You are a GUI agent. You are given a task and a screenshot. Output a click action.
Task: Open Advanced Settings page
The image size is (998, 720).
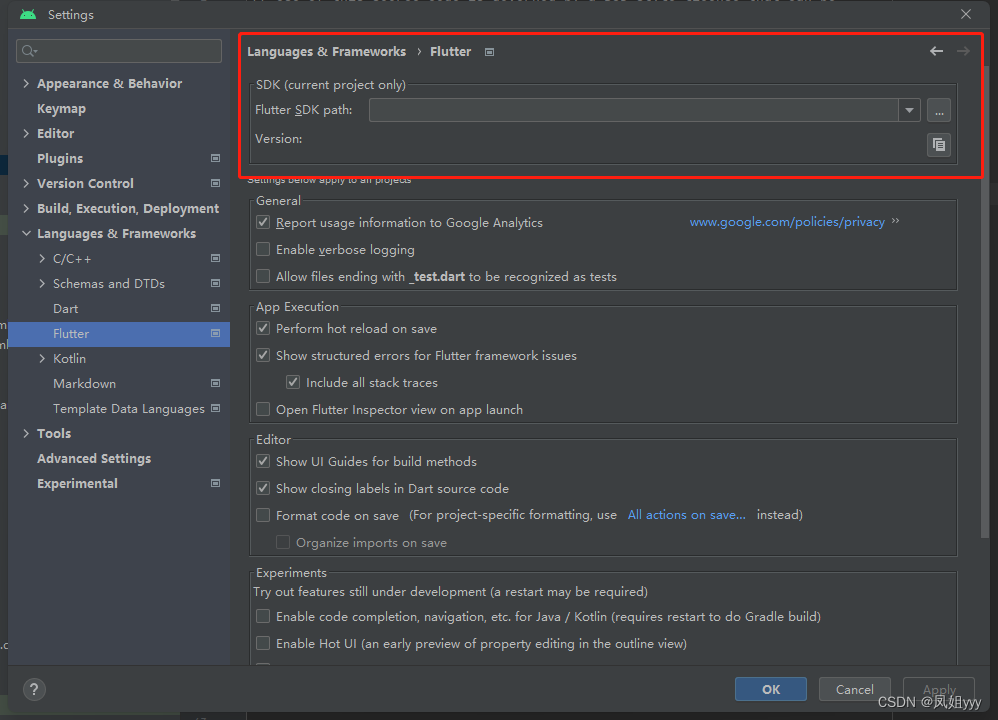coord(94,458)
